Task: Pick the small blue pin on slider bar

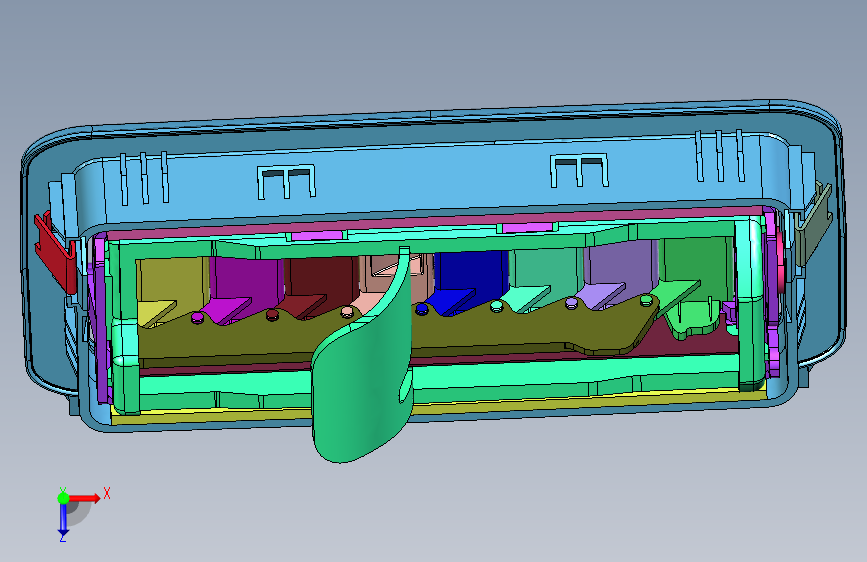Action: 422,309
